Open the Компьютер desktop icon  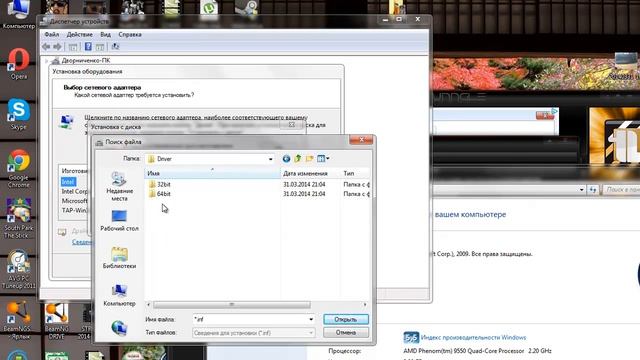coord(19,15)
